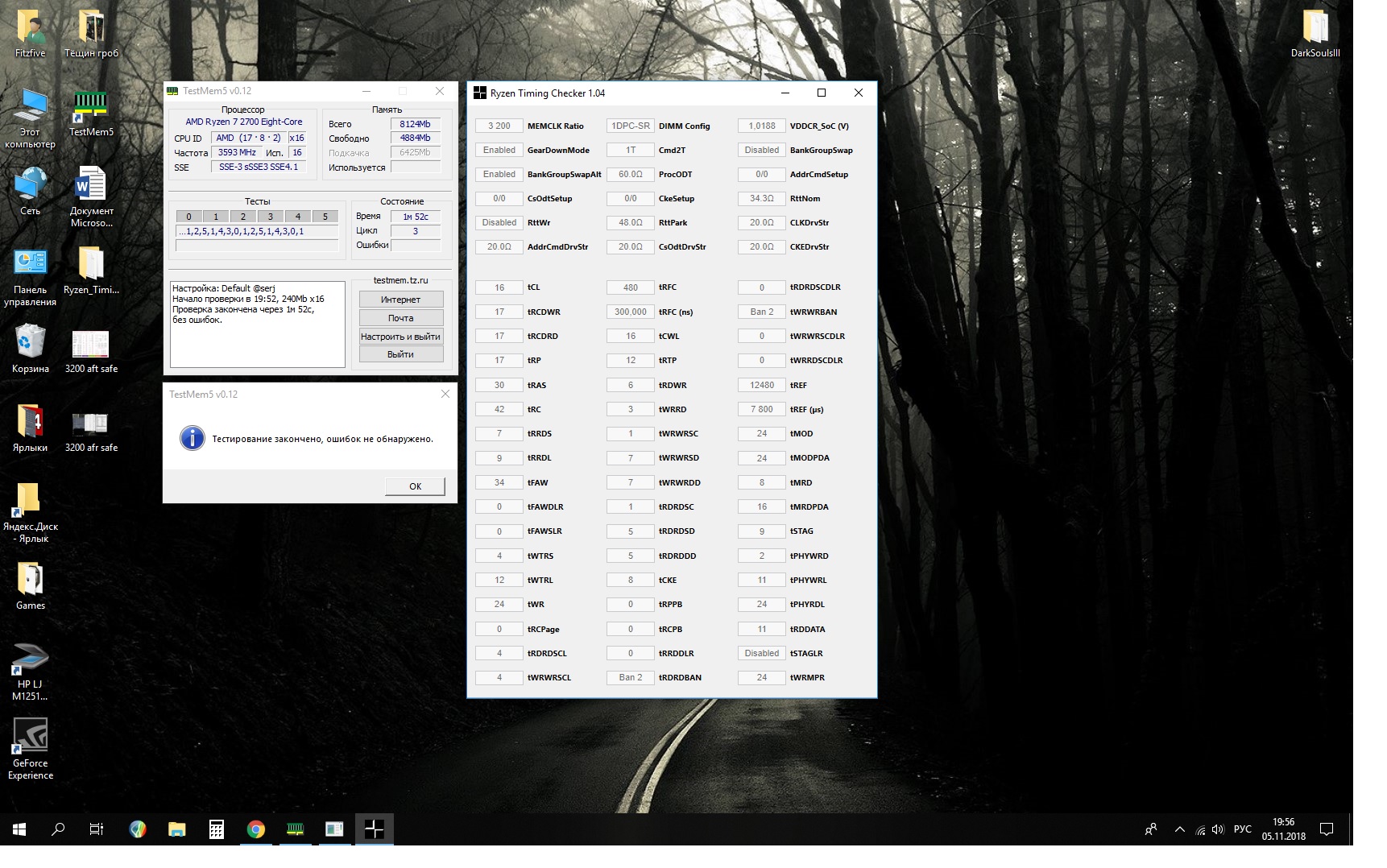Open the green shield app in taskbar
Viewport: 1387px width, 868px height.
[138, 829]
